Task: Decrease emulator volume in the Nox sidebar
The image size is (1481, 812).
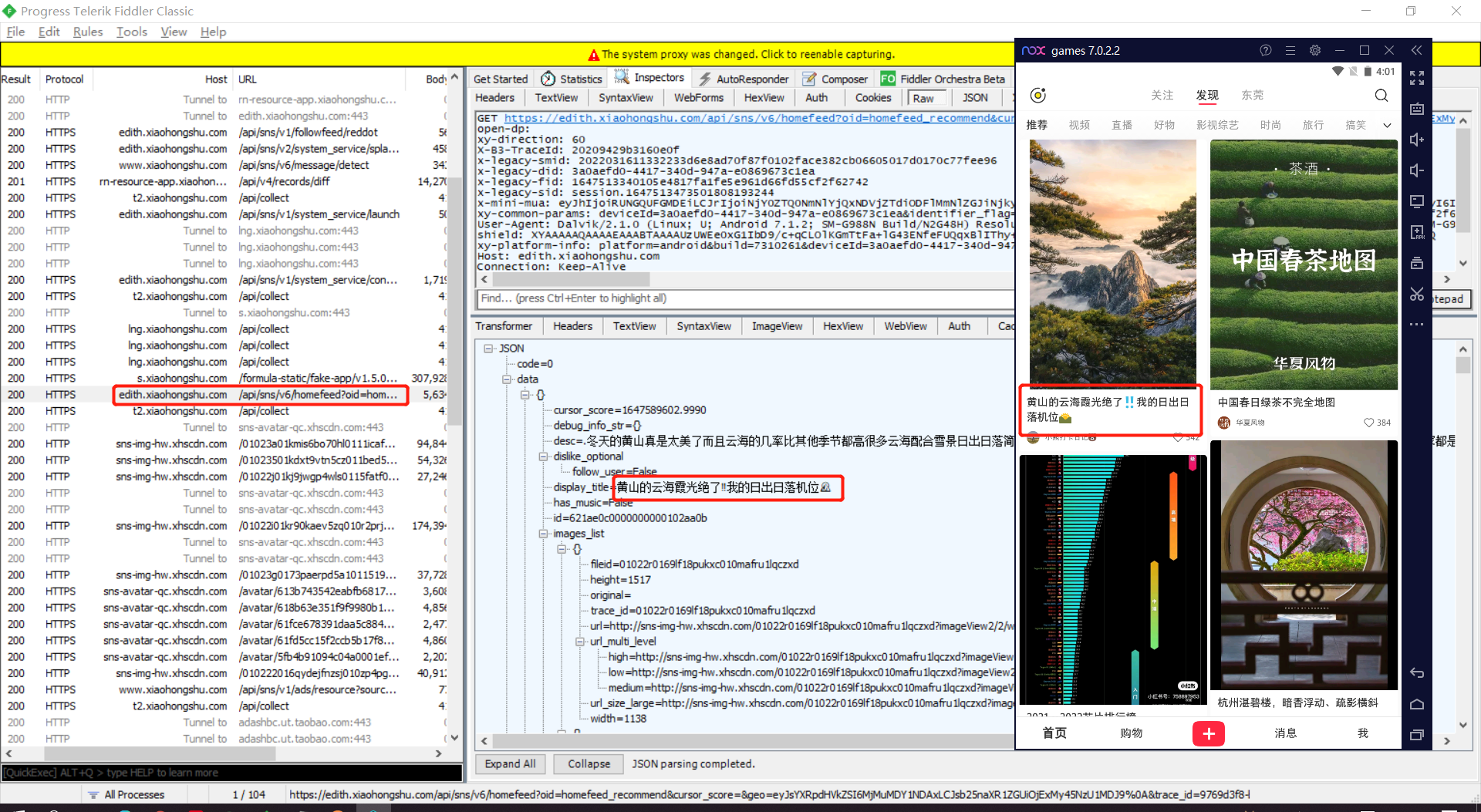Action: click(1416, 170)
